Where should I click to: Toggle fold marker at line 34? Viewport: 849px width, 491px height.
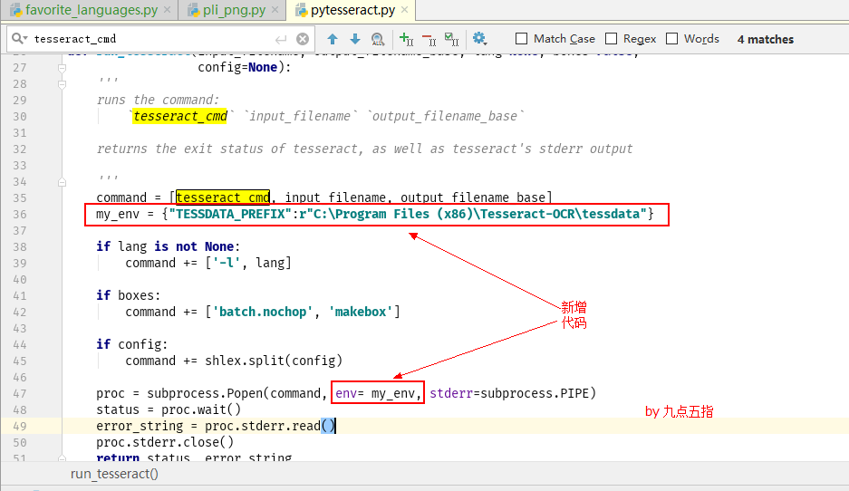tap(62, 182)
